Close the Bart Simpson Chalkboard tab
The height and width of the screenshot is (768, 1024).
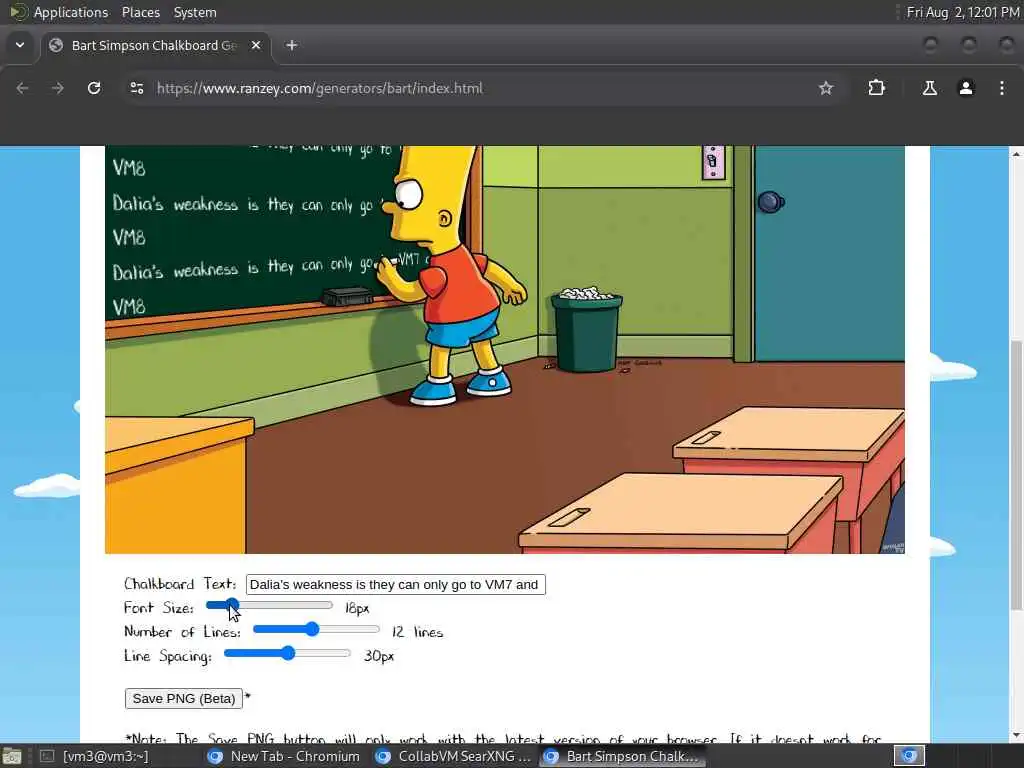[x=256, y=45]
